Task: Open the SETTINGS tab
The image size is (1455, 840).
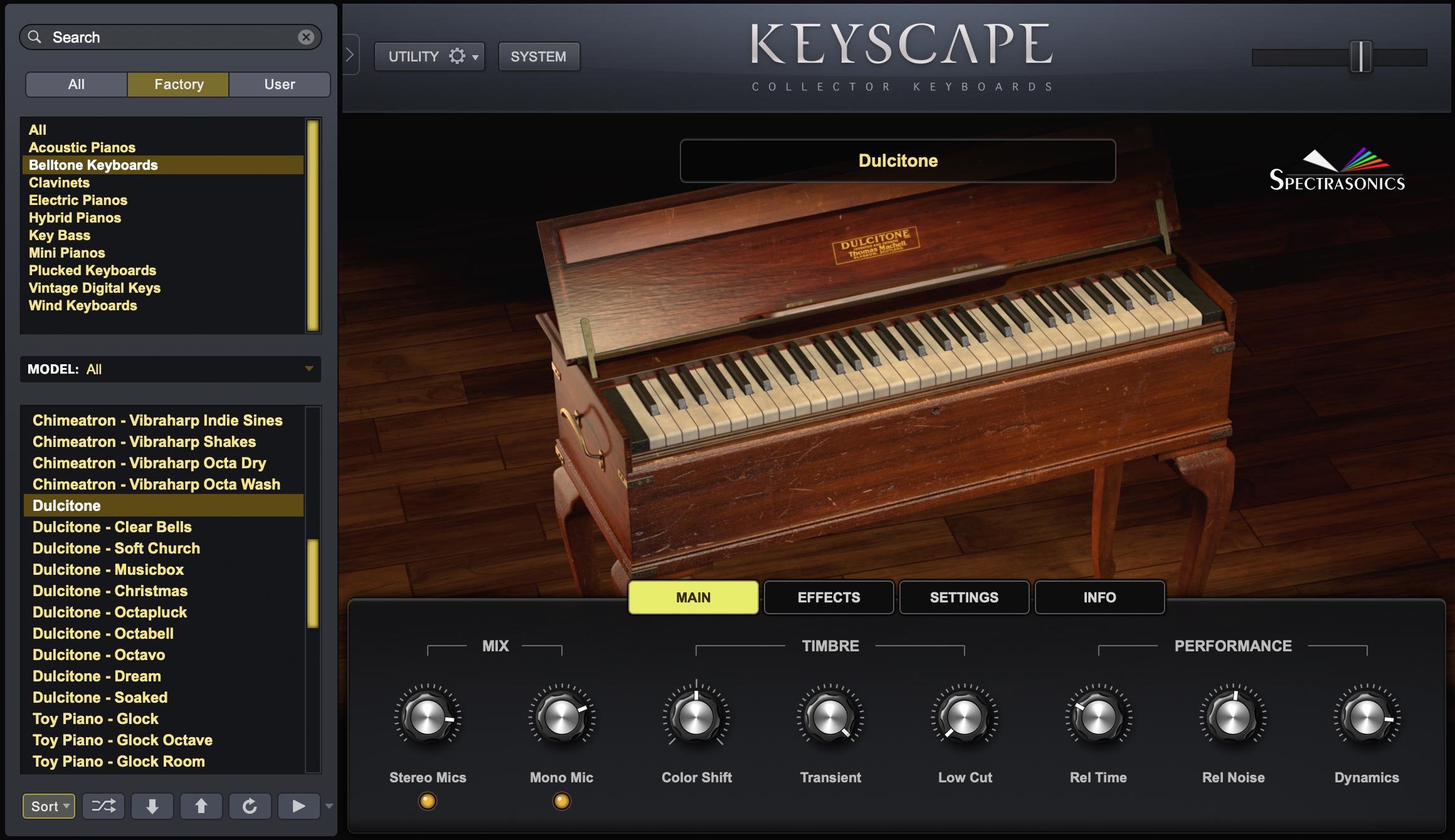Action: [965, 597]
